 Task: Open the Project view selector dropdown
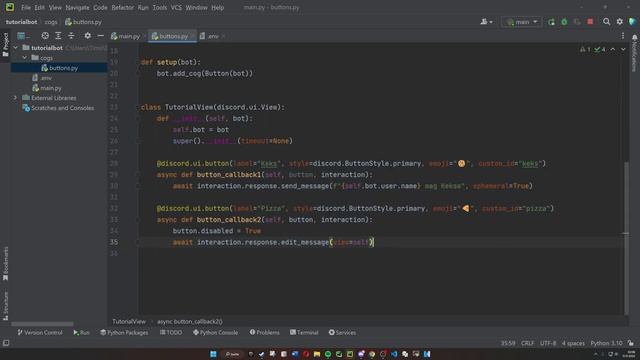[x=23, y=36]
